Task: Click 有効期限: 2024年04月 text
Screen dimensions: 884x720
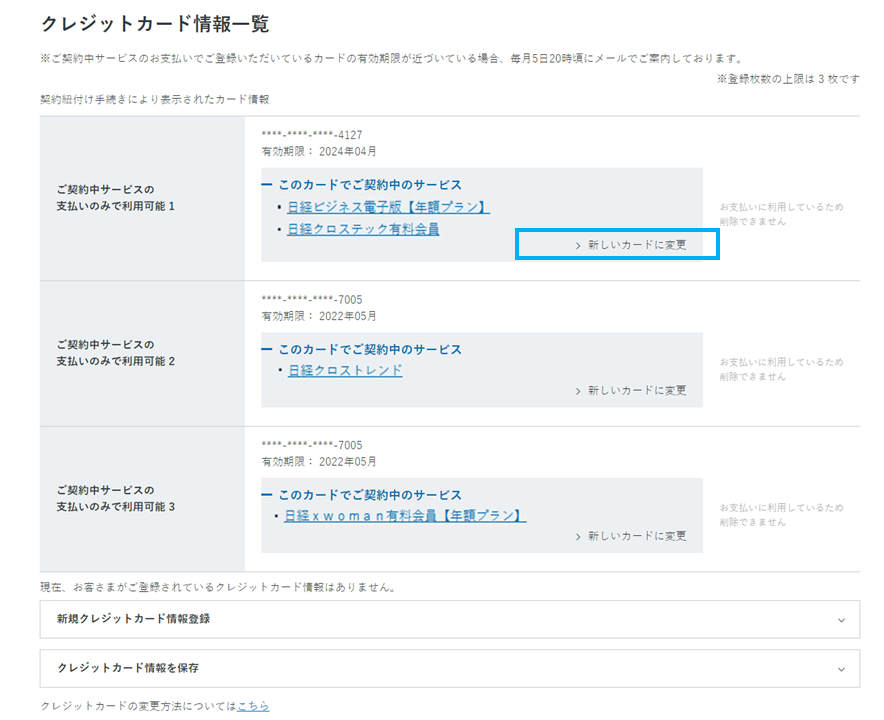Action: [x=319, y=152]
